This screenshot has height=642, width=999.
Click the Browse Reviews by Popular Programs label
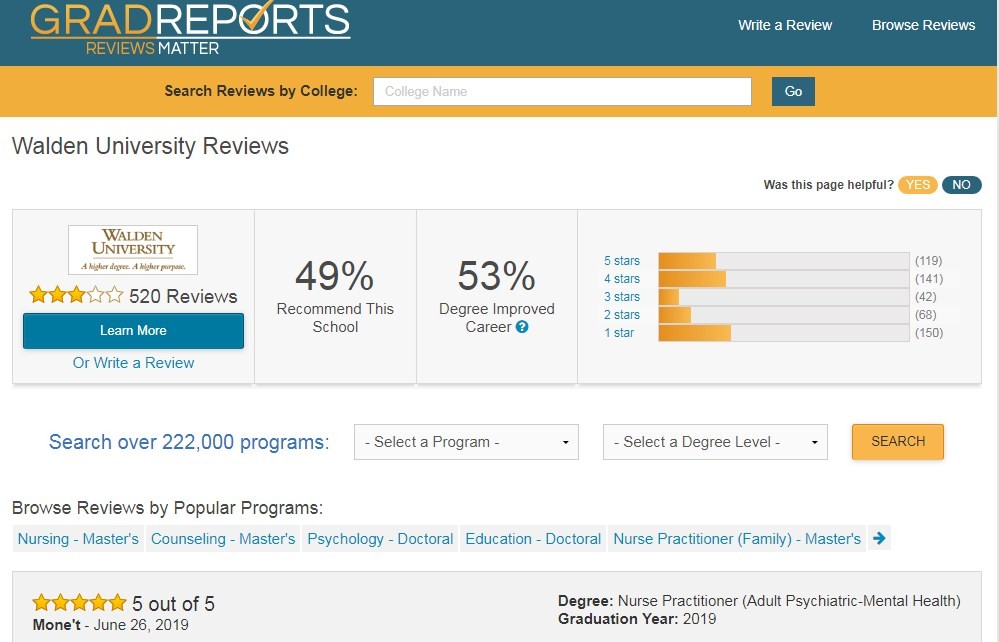tap(168, 508)
